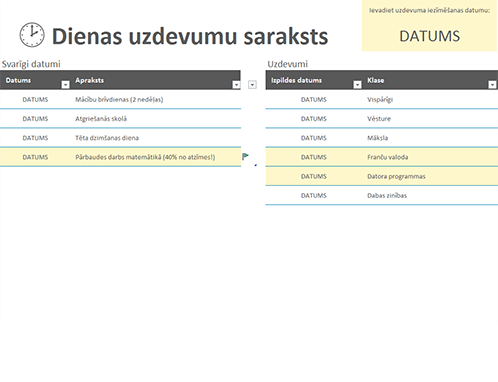
Task: Select the DATUMS cell in Pārbaudes darbs row
Action: (x=35, y=157)
